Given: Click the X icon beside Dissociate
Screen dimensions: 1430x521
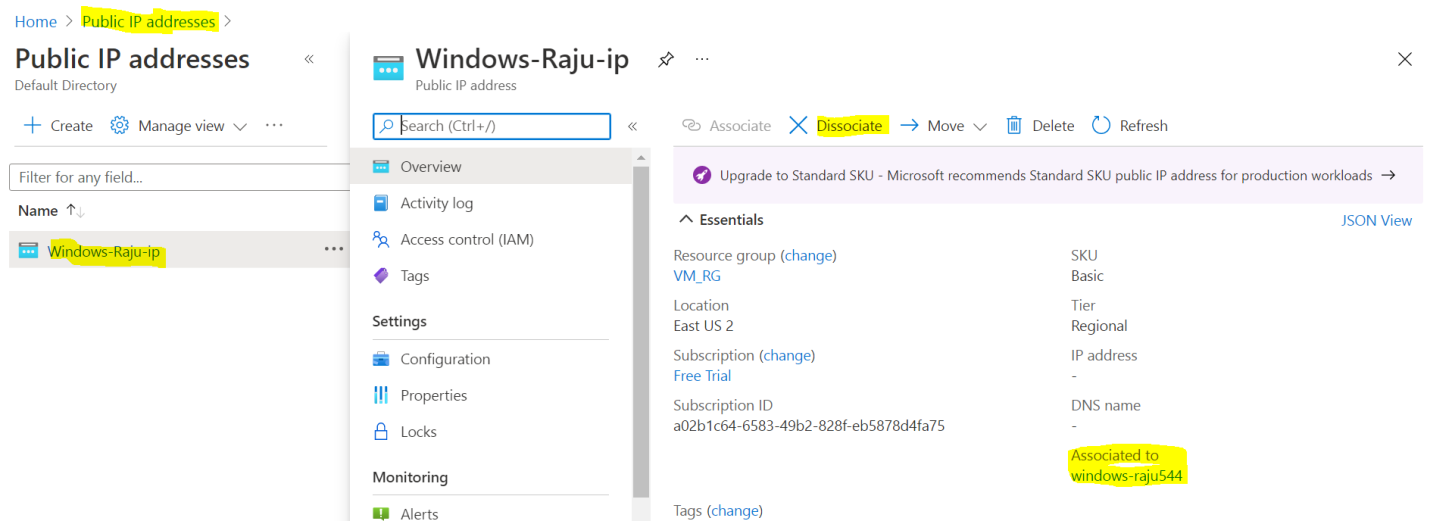Looking at the screenshot, I should point(798,125).
